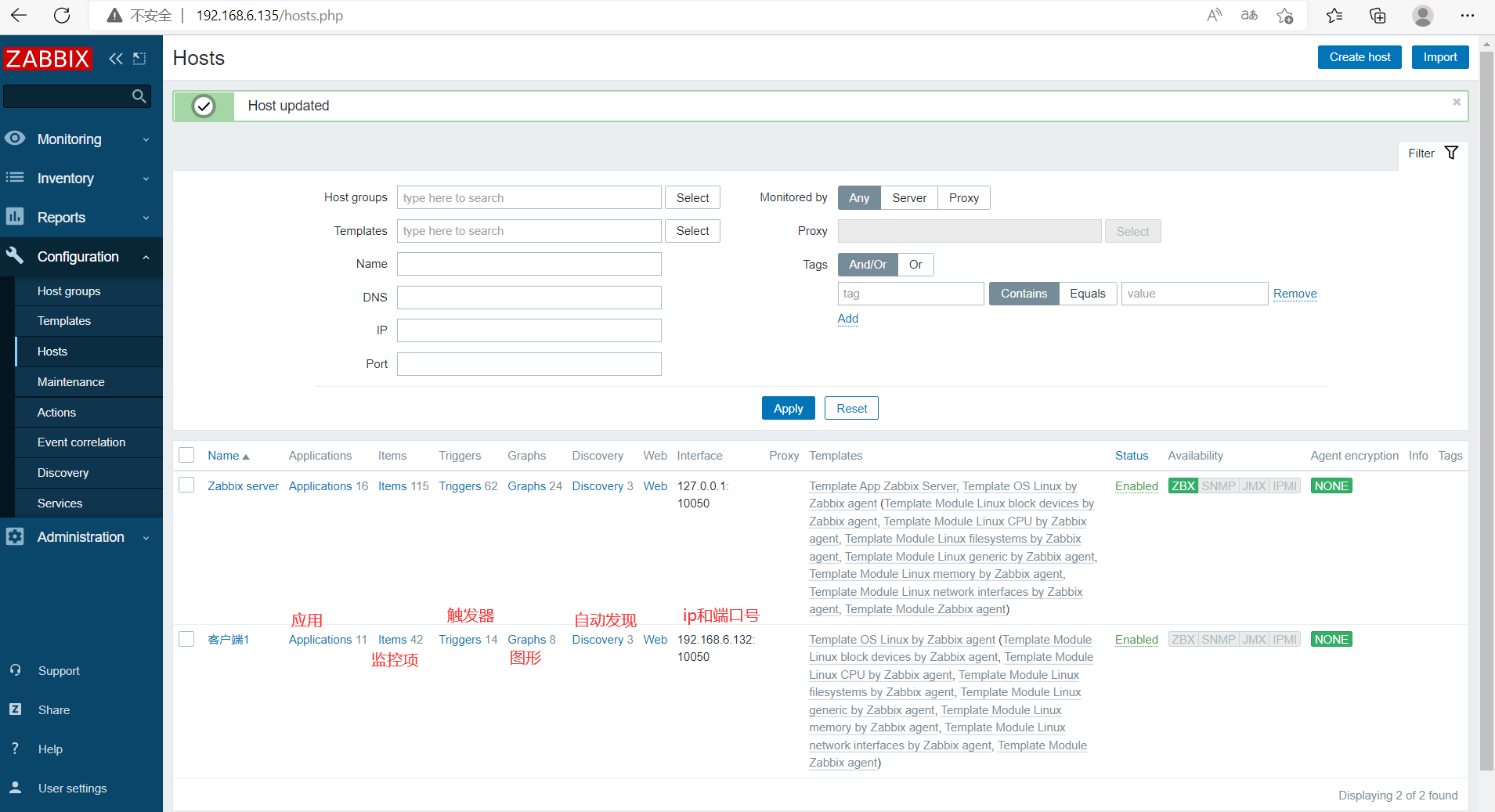
Task: Click Enabled status for 客户端1
Action: 1136,639
